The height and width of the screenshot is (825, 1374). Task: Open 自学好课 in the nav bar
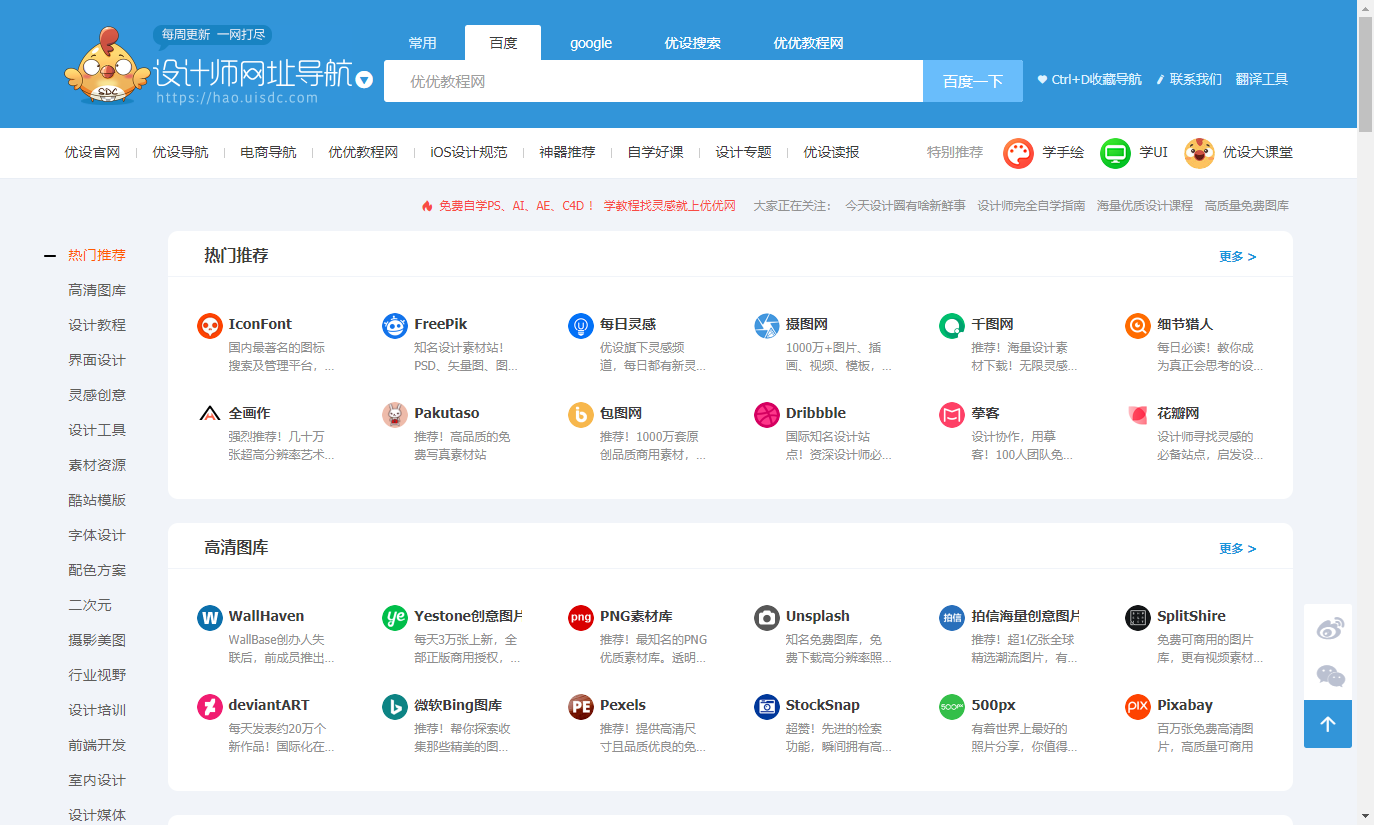pyautogui.click(x=656, y=152)
